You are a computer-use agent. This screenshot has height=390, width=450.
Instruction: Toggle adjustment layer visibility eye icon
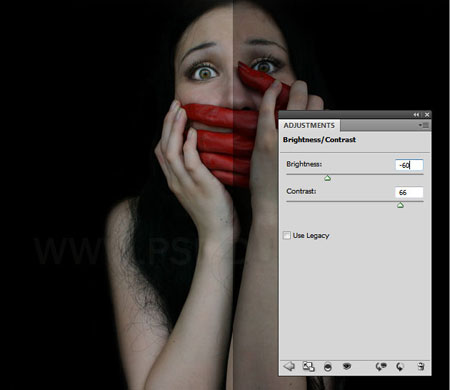[347, 367]
